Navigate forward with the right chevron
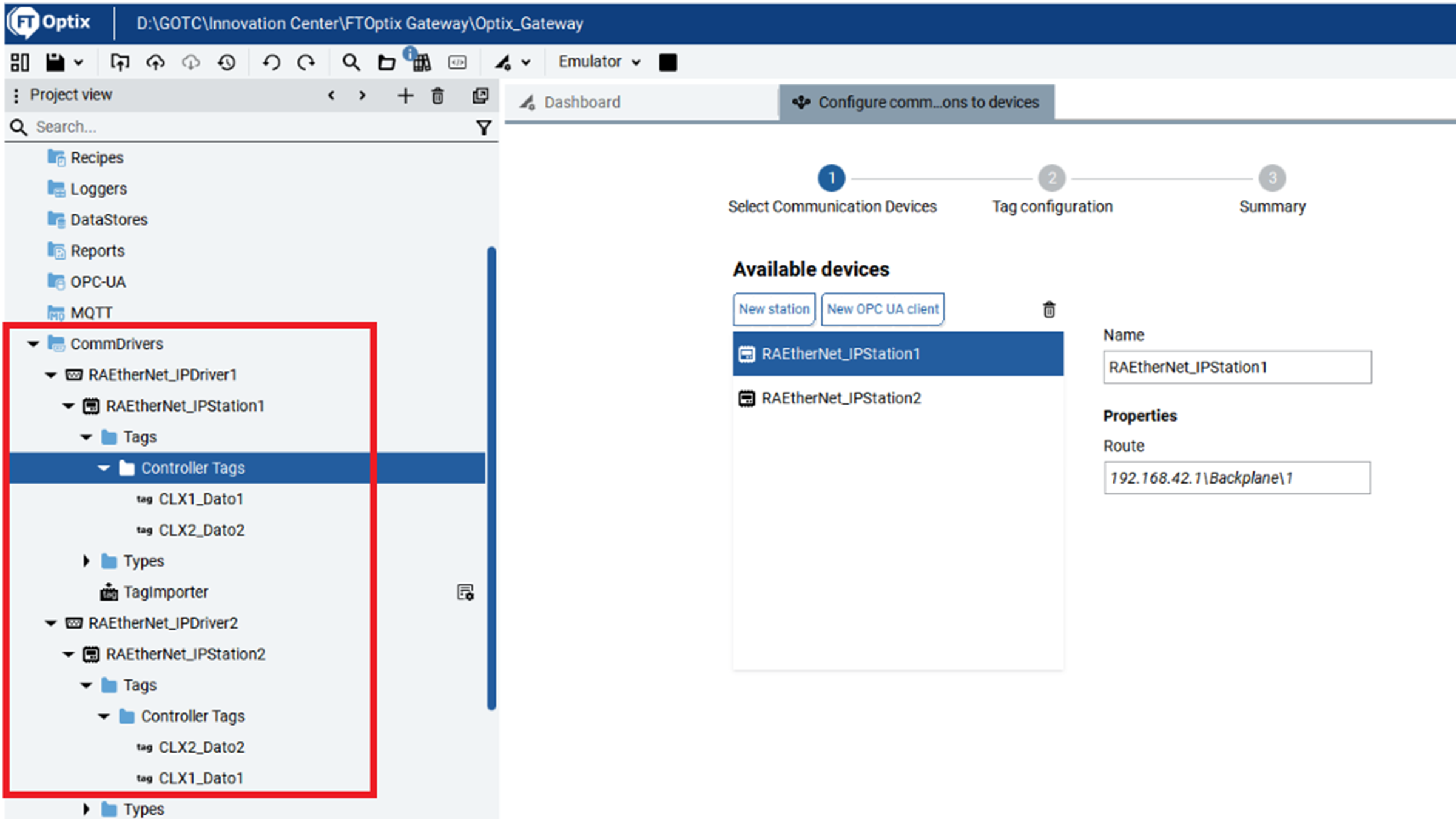This screenshot has width=1456, height=819. coord(362,95)
